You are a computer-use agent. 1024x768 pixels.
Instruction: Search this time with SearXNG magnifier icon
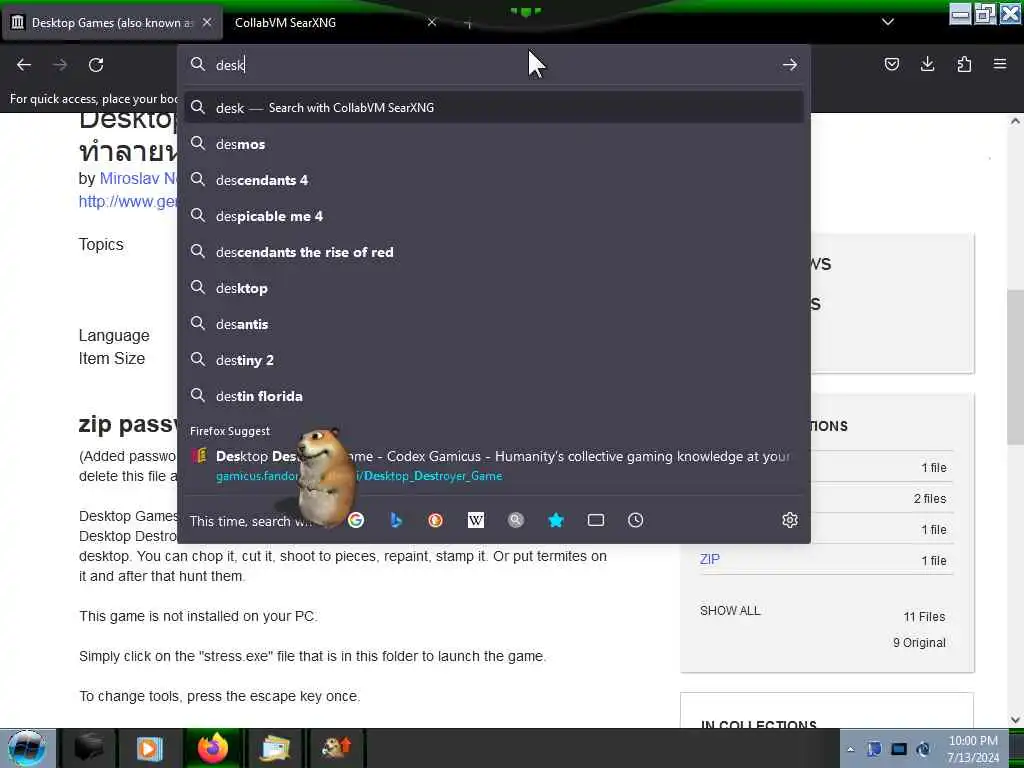tap(516, 520)
